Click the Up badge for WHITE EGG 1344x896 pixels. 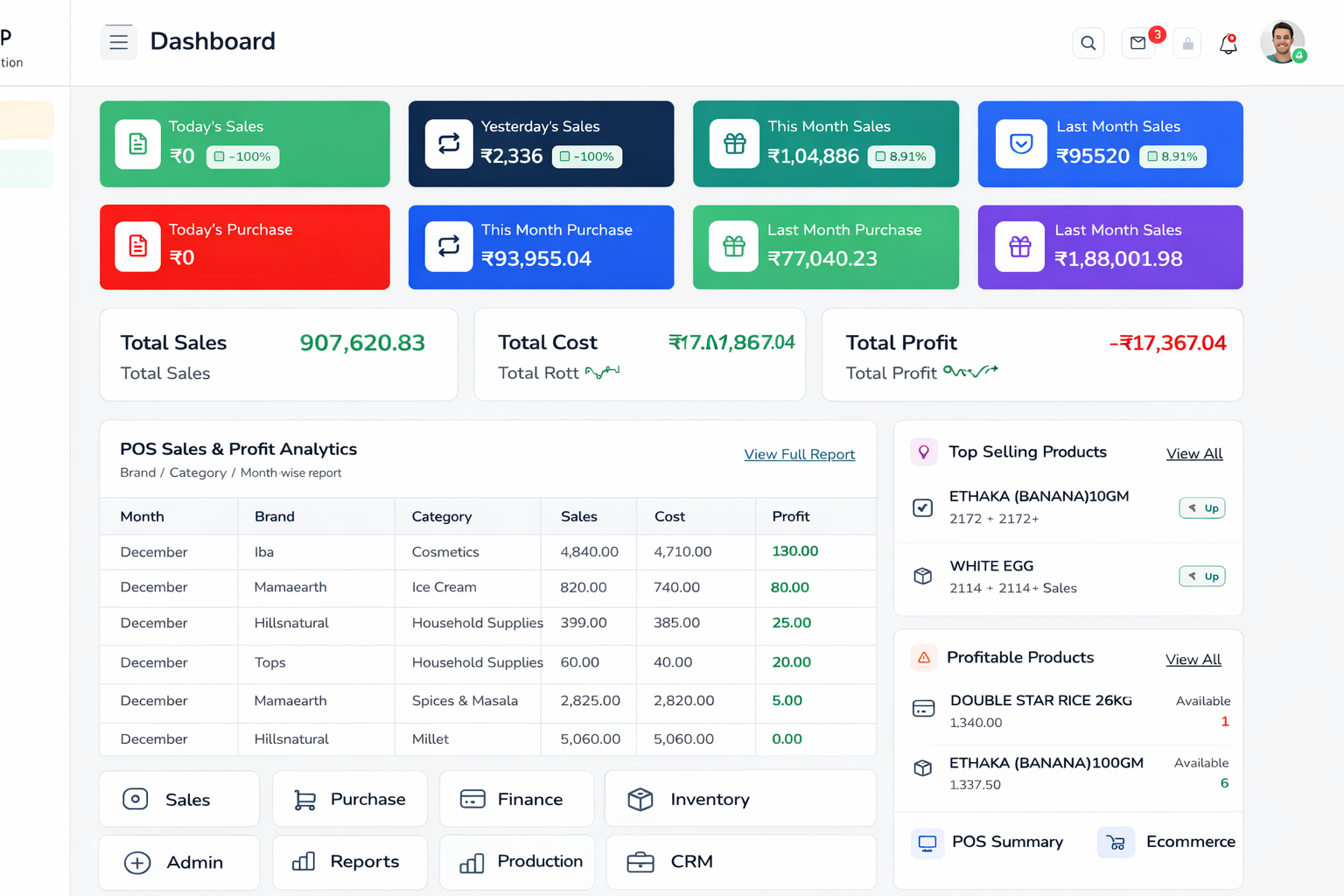pyautogui.click(x=1202, y=577)
